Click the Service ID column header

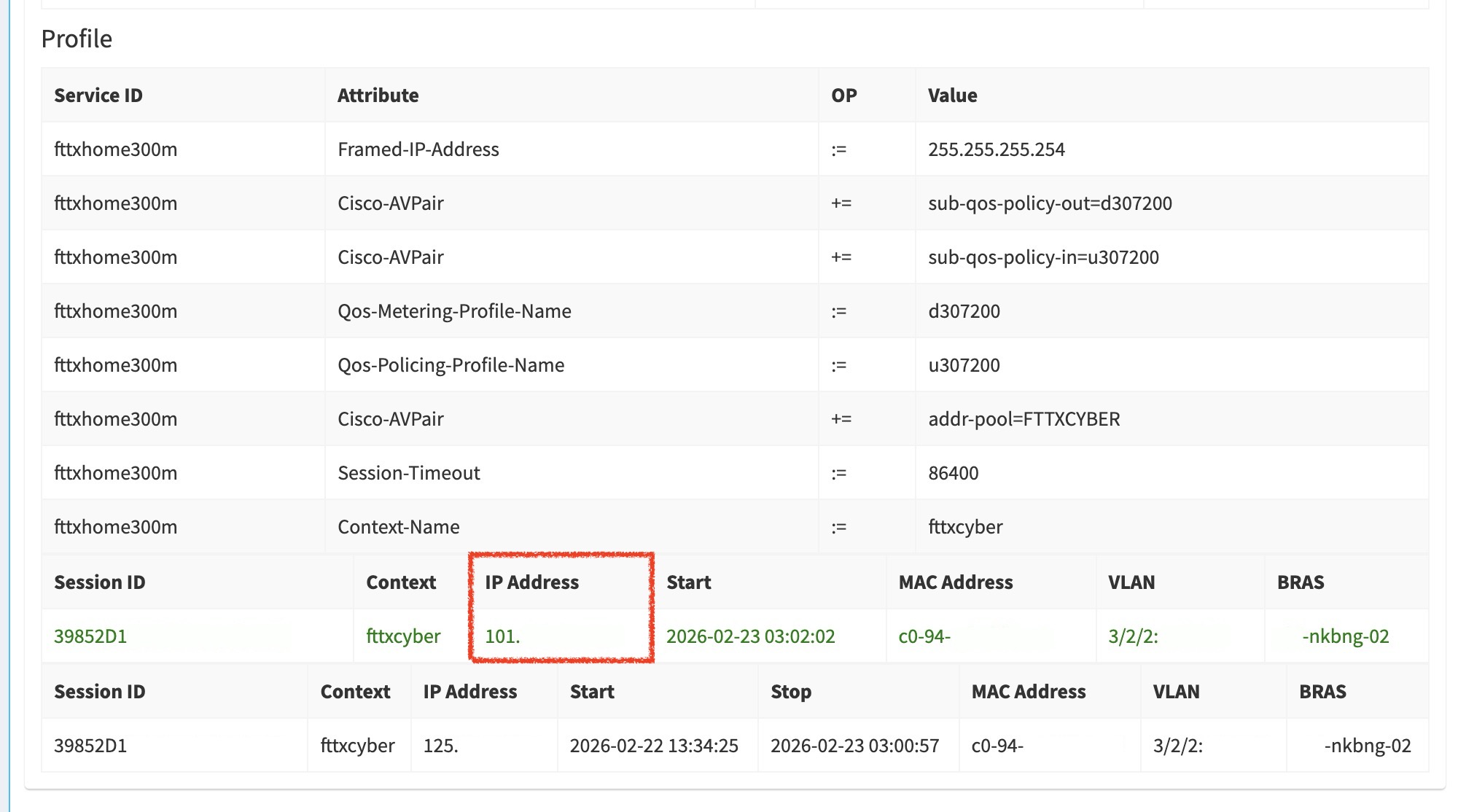tap(98, 95)
